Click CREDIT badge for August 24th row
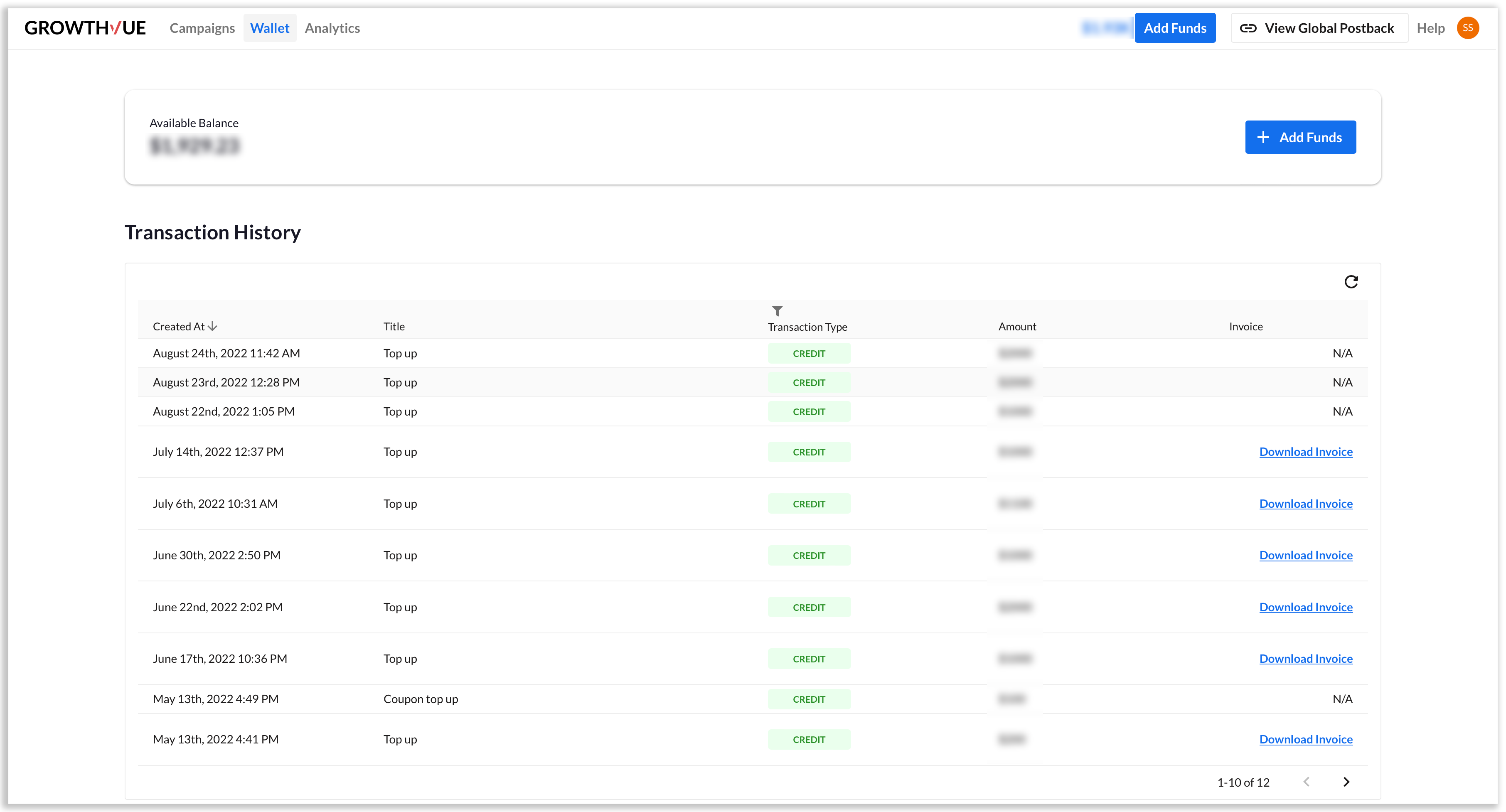 click(809, 353)
